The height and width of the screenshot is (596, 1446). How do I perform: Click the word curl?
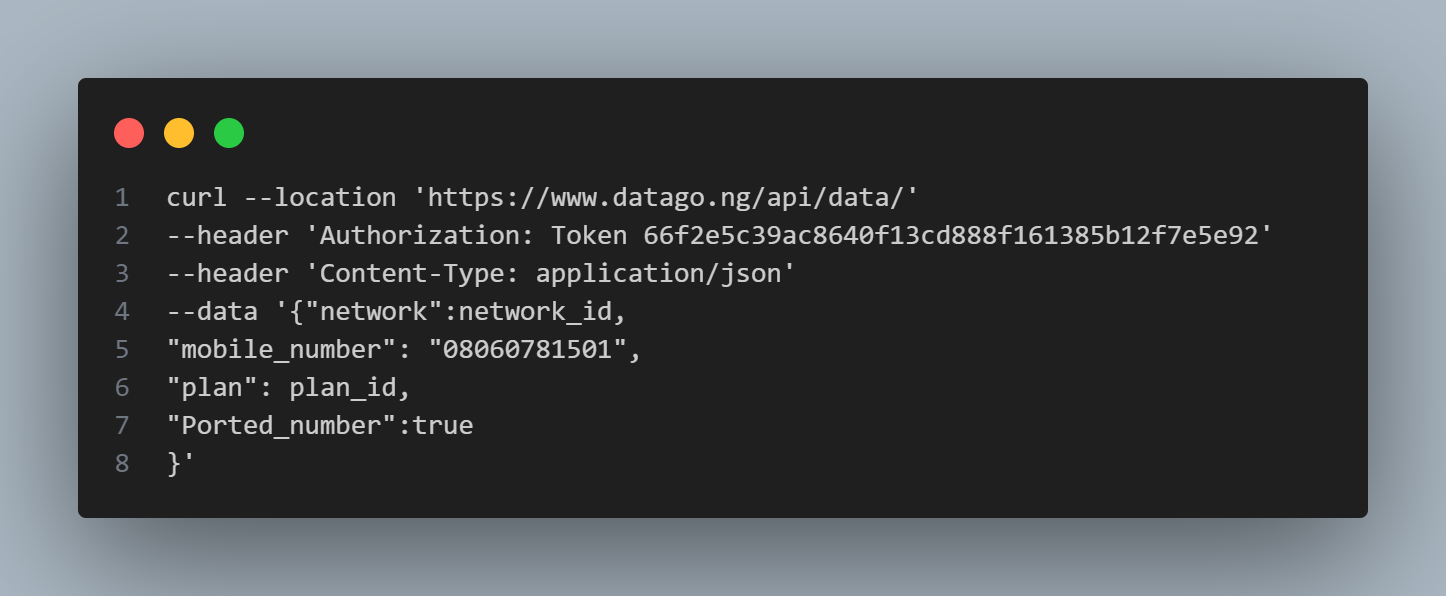point(197,198)
